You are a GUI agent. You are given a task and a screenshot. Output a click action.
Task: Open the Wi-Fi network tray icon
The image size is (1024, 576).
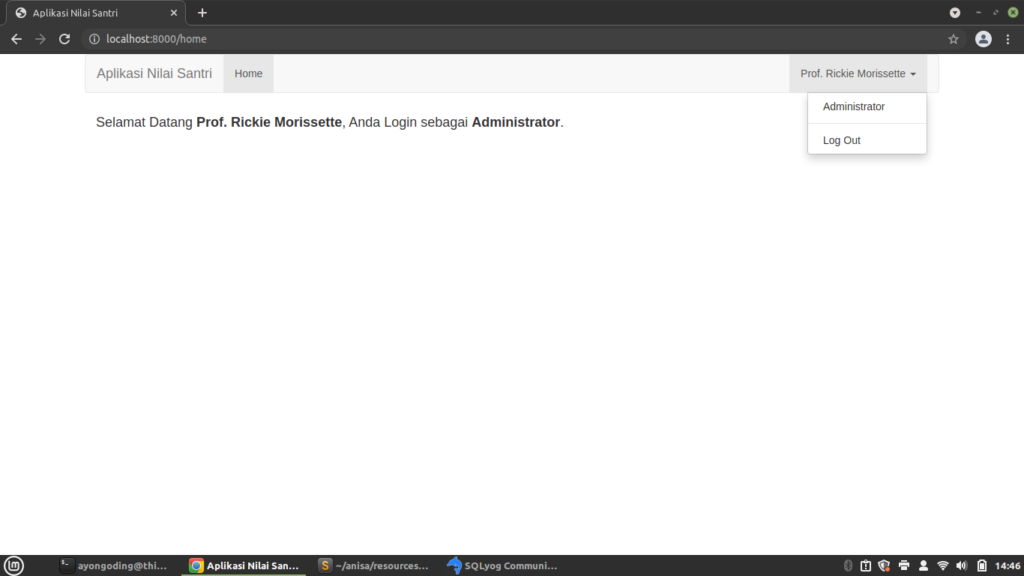pos(942,566)
